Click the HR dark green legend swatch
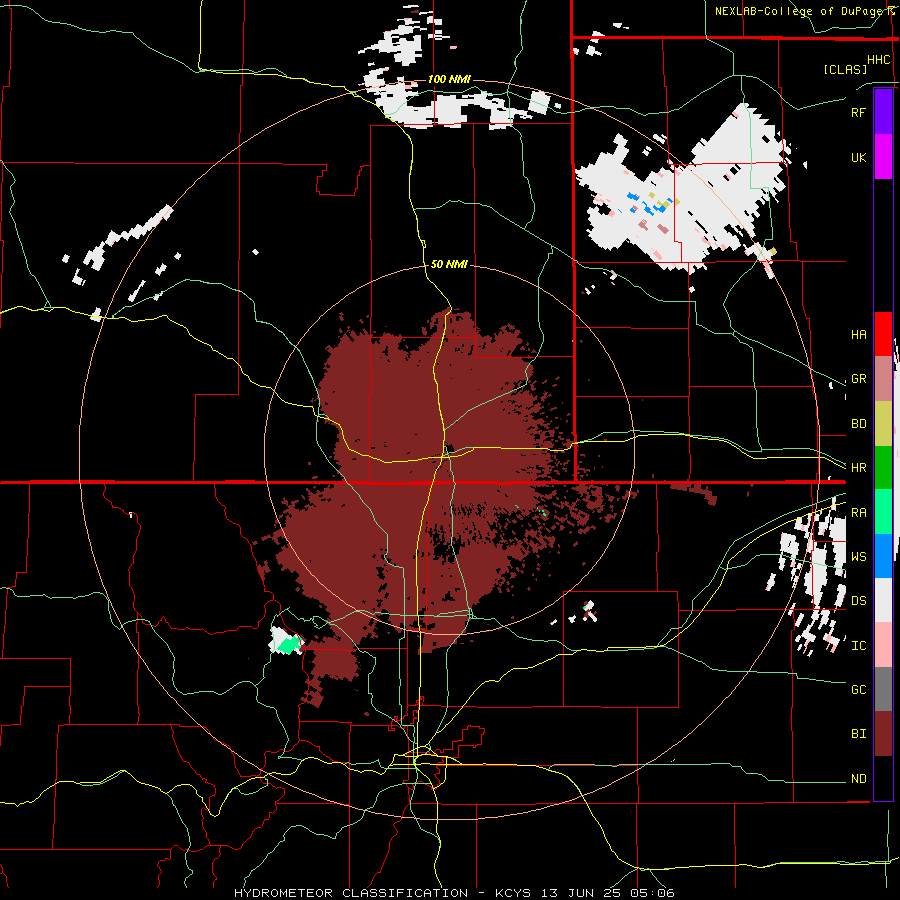This screenshot has height=900, width=900. [x=883, y=468]
